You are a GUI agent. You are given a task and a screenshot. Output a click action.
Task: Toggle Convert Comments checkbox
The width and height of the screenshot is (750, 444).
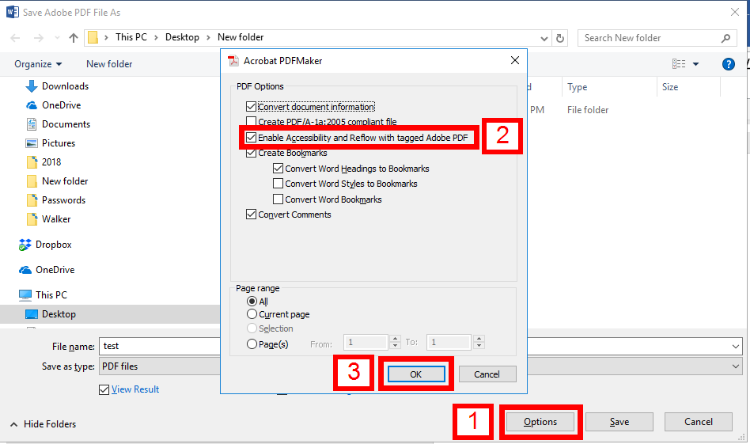[251, 214]
